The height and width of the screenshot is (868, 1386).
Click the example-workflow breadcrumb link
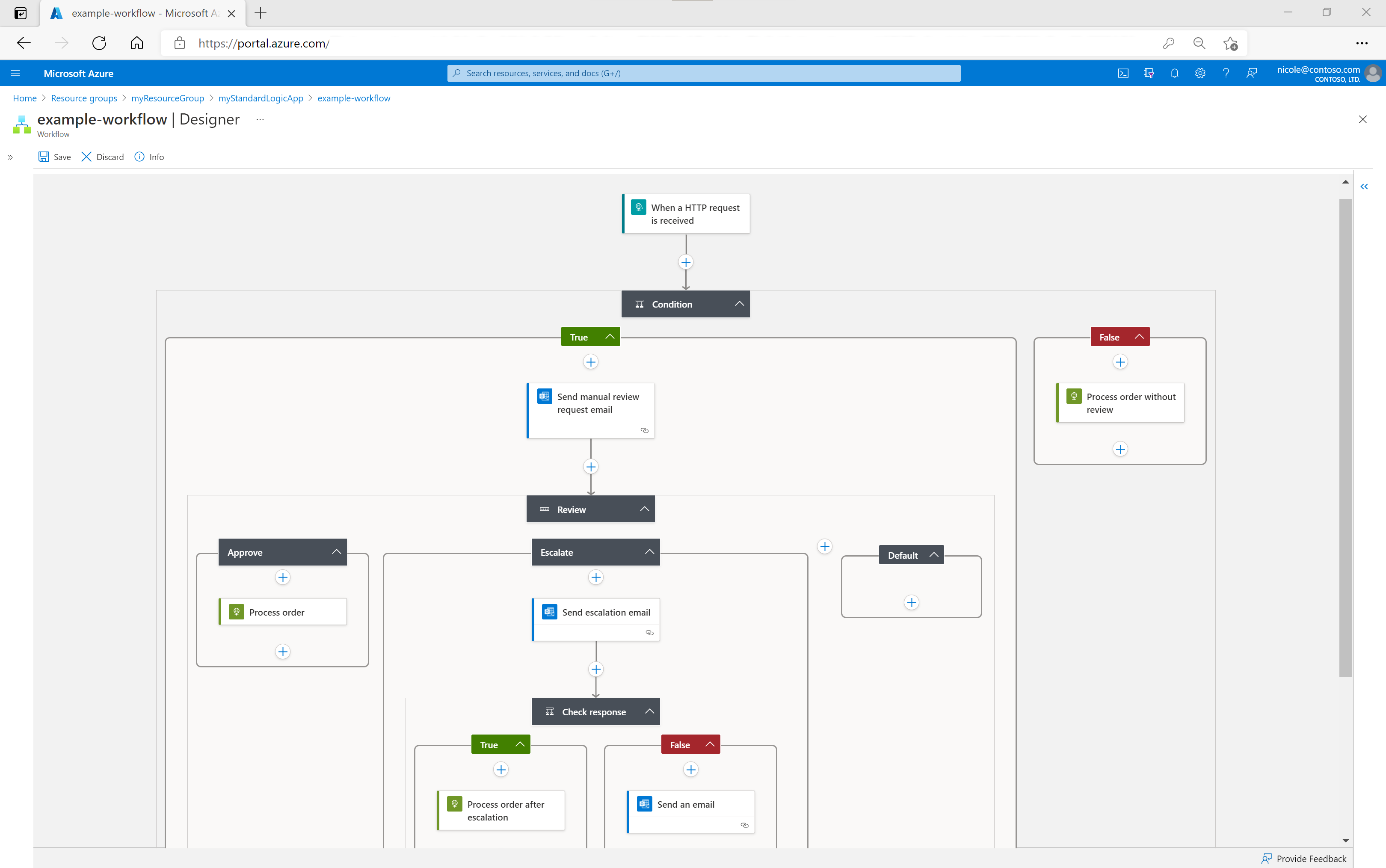click(354, 97)
